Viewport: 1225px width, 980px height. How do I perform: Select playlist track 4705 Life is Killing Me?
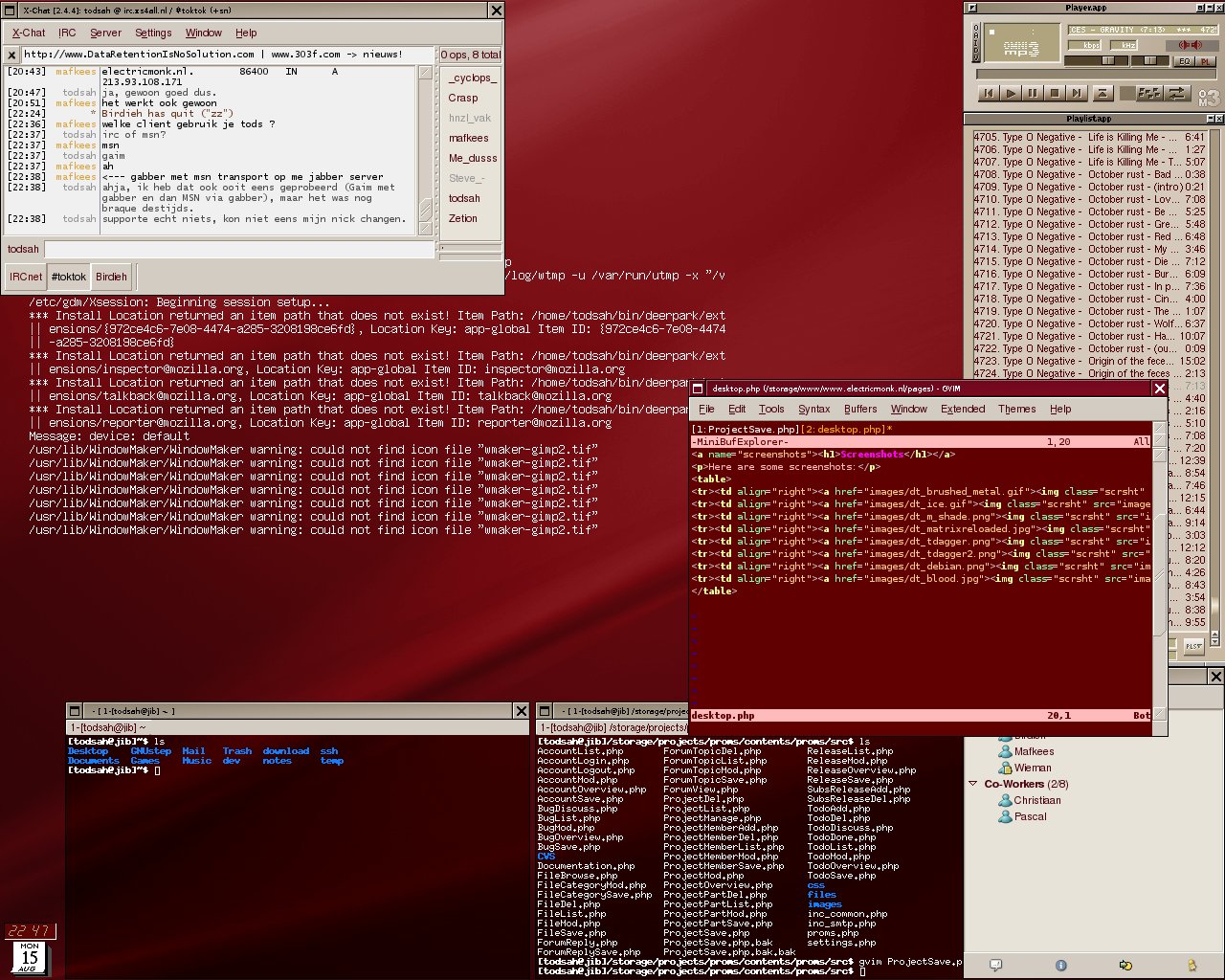click(1090, 137)
